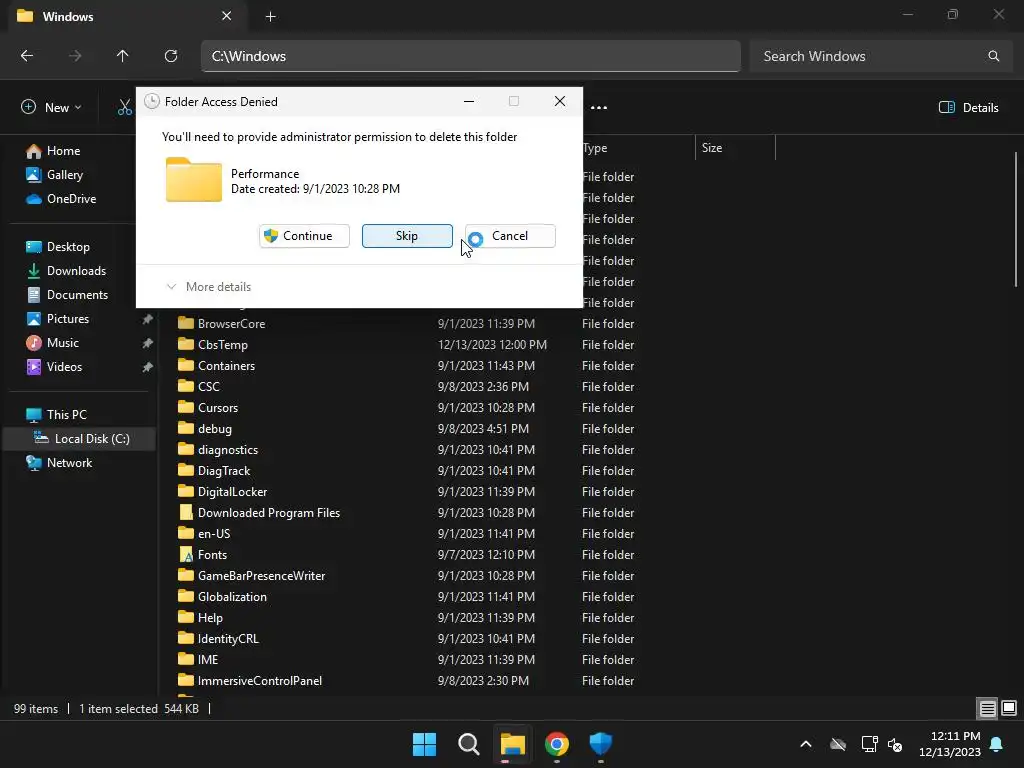This screenshot has height=768, width=1024.
Task: Click Continue in the Access Denied dialog
Action: (x=304, y=236)
